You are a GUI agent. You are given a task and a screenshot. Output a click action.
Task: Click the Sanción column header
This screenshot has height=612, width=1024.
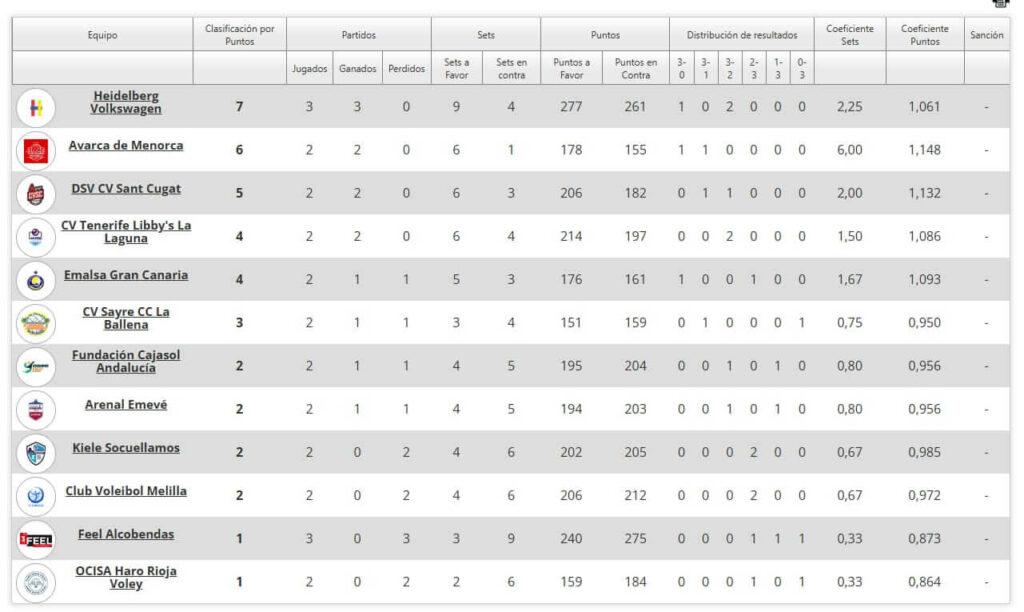tap(986, 35)
